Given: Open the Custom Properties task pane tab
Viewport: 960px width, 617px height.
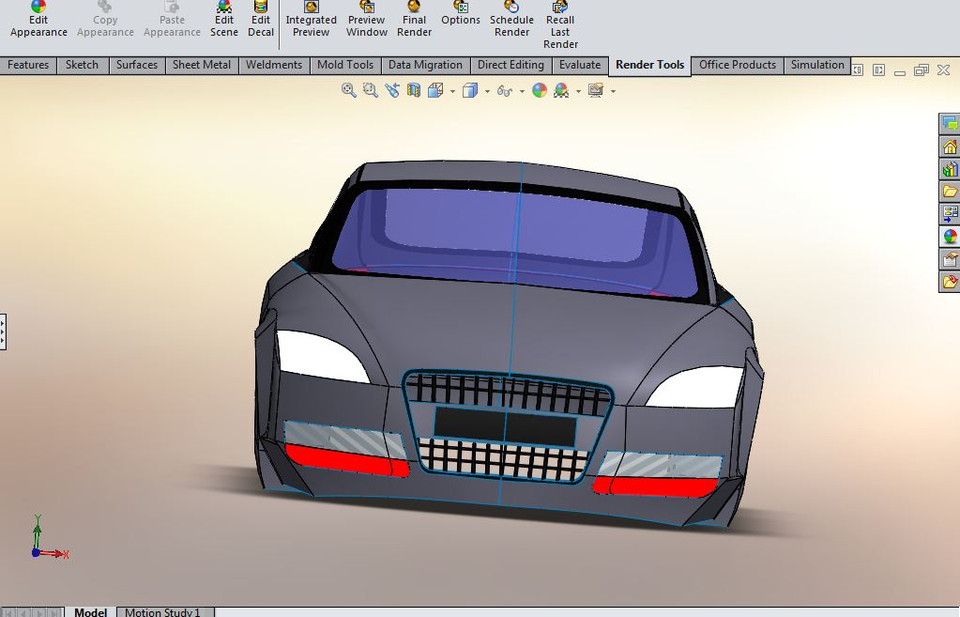Looking at the screenshot, I should [x=950, y=260].
